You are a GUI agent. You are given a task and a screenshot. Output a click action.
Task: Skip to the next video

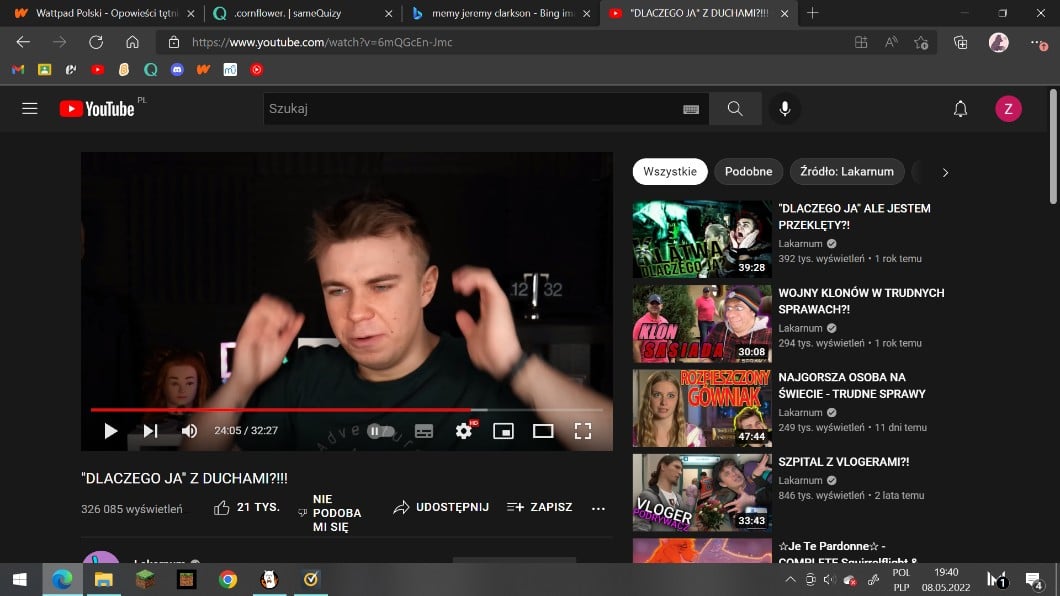pos(150,431)
